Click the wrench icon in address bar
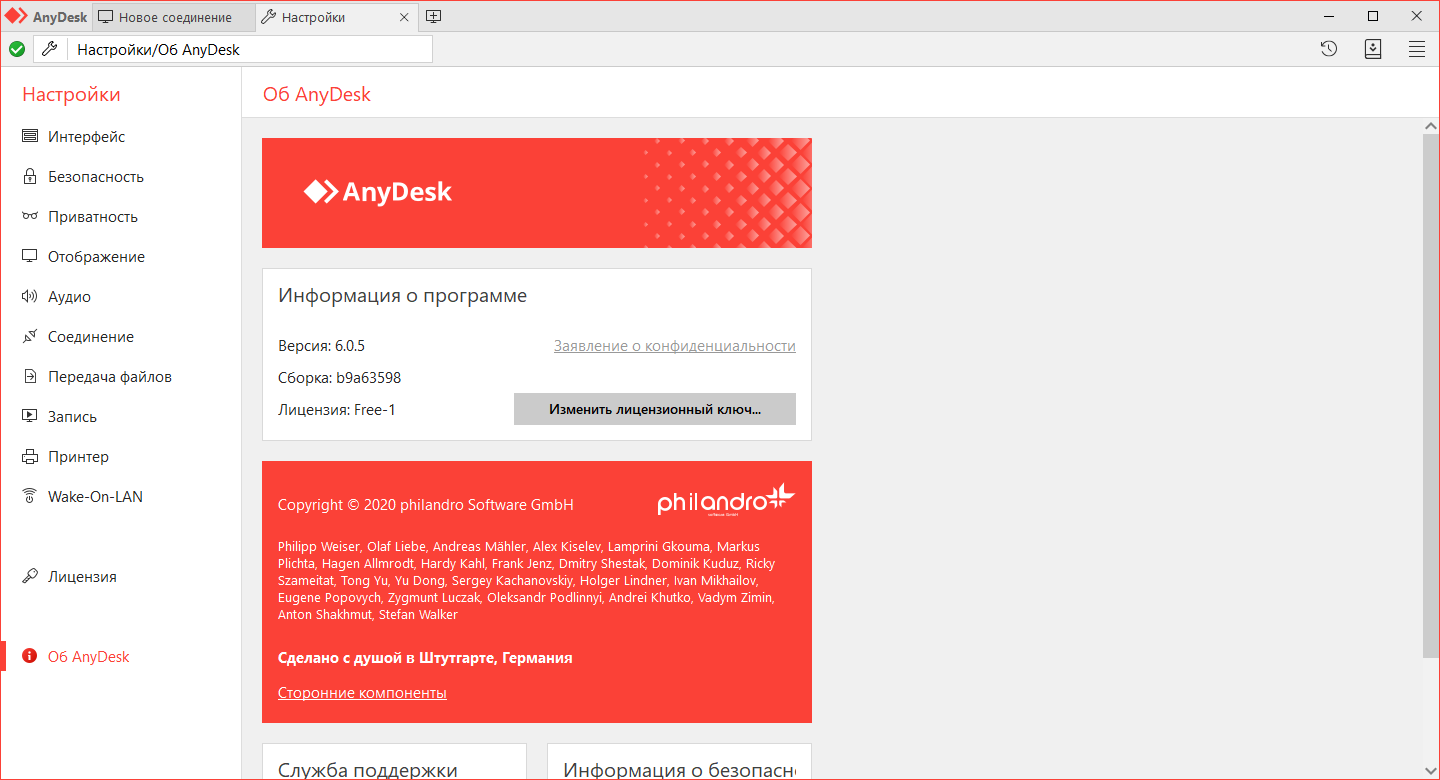 [49, 49]
